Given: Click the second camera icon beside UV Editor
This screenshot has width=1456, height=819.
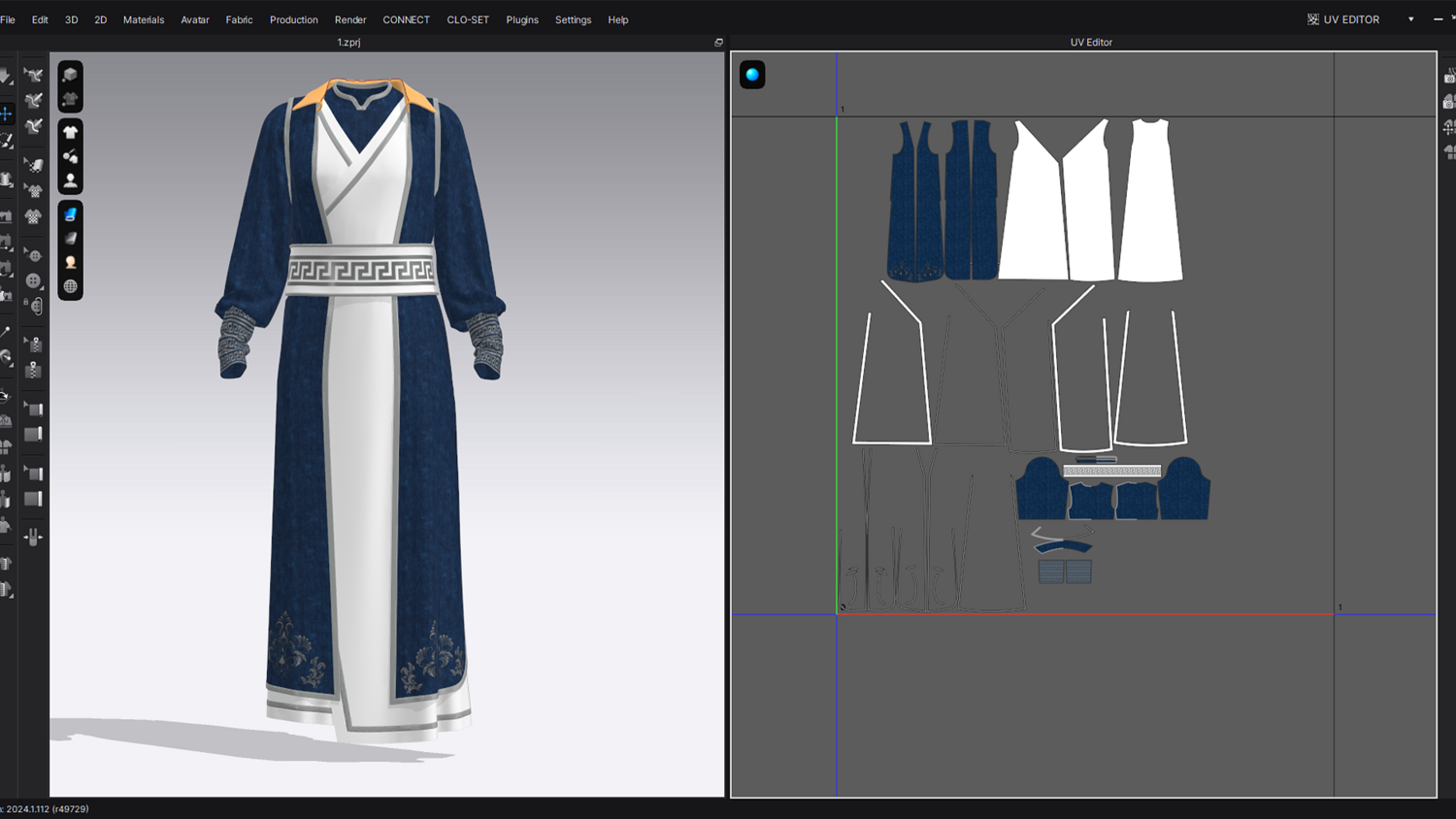Looking at the screenshot, I should (1449, 102).
